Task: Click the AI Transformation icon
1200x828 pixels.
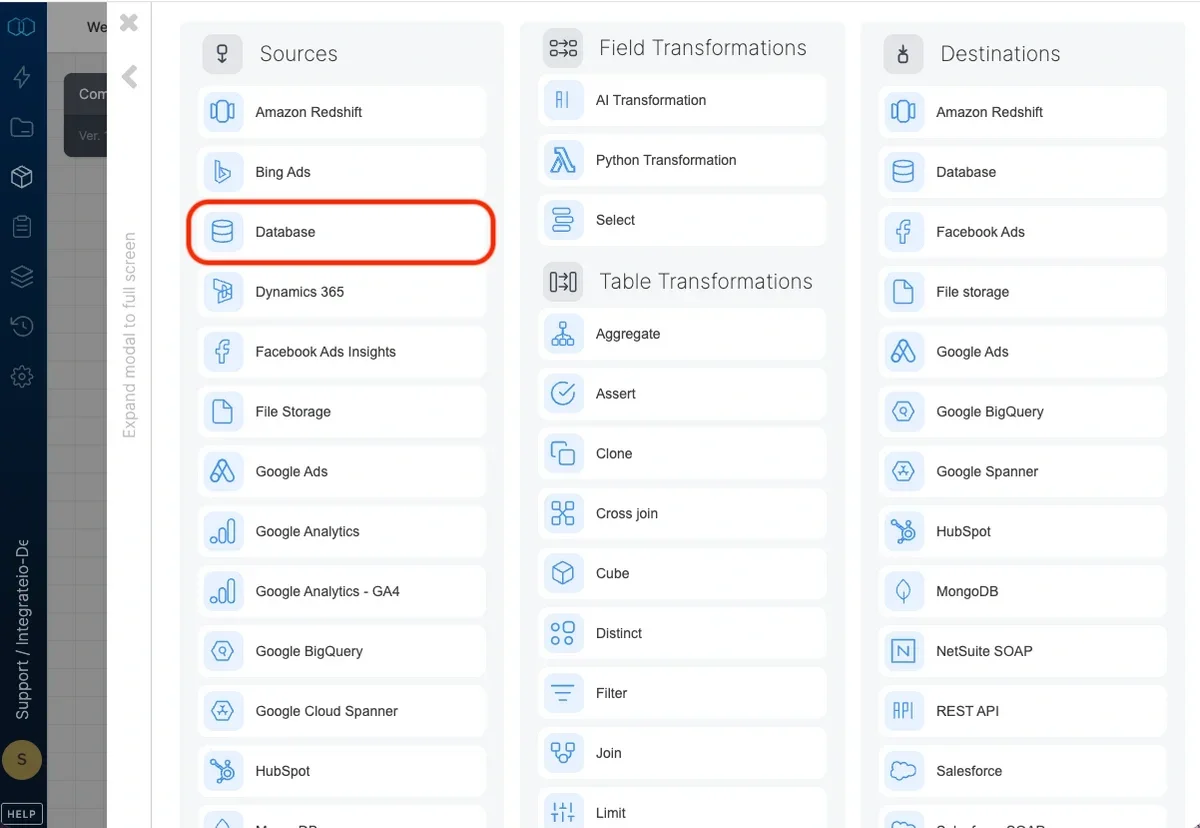Action: [x=563, y=100]
